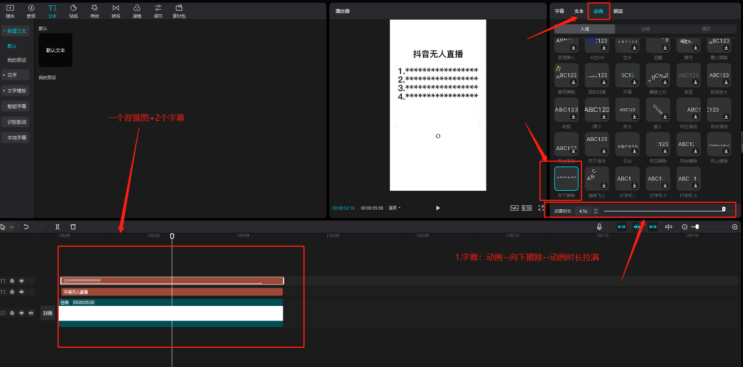The width and height of the screenshot is (744, 367).
Task: Select the 抖音无人直播 text clip on timeline
Action: (x=172, y=292)
